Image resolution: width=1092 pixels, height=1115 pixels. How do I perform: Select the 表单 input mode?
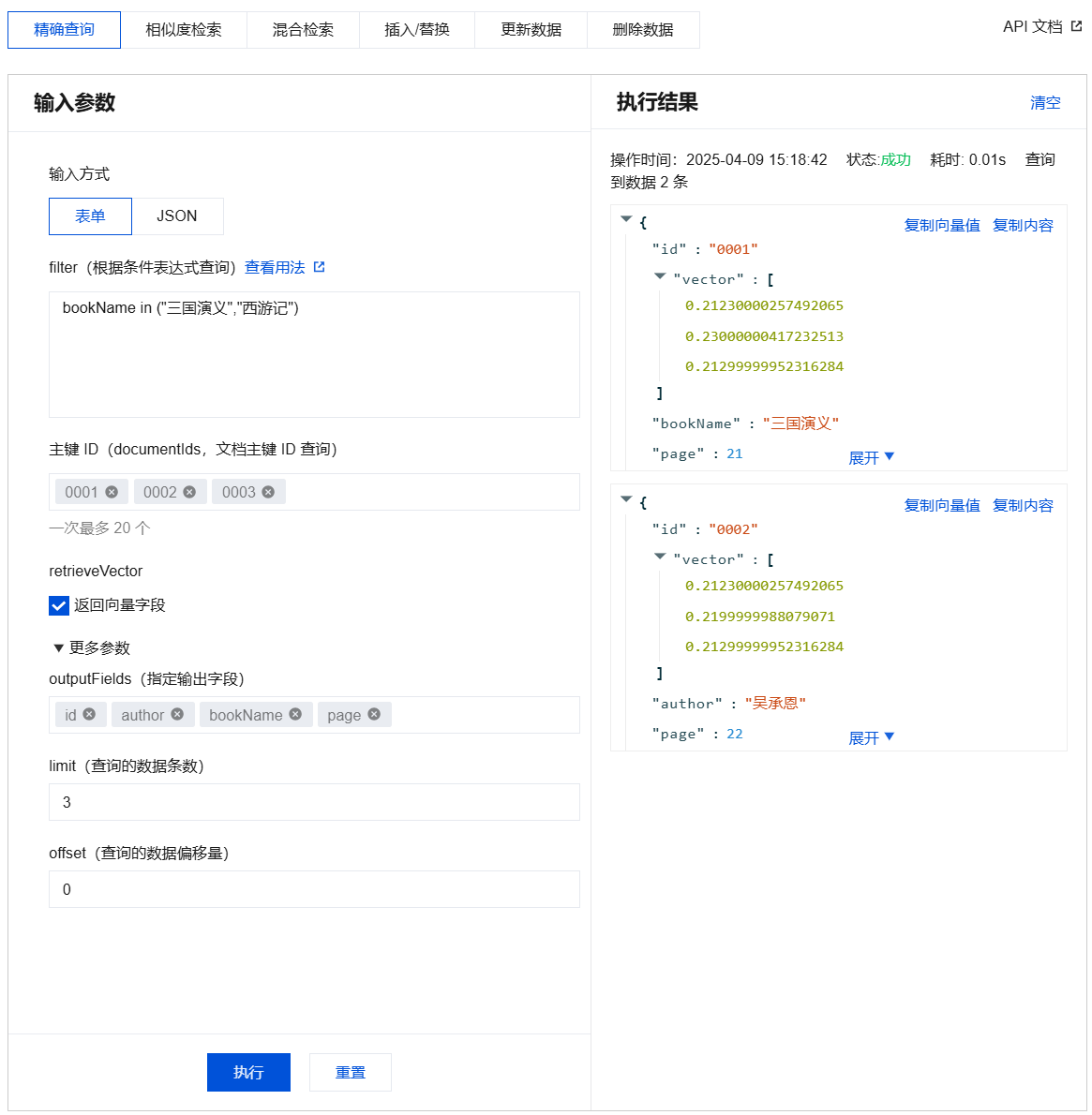click(90, 216)
